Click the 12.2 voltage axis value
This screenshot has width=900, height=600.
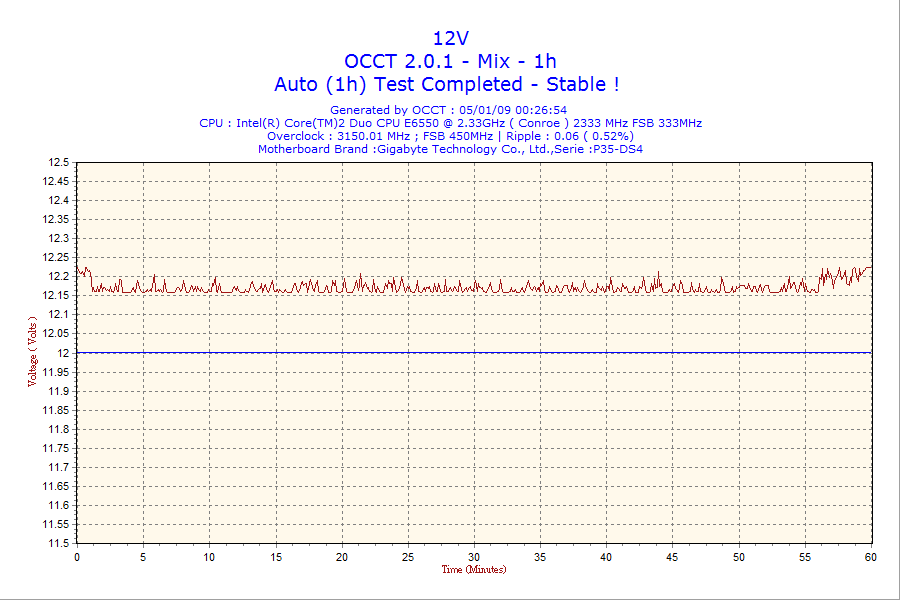coord(59,277)
